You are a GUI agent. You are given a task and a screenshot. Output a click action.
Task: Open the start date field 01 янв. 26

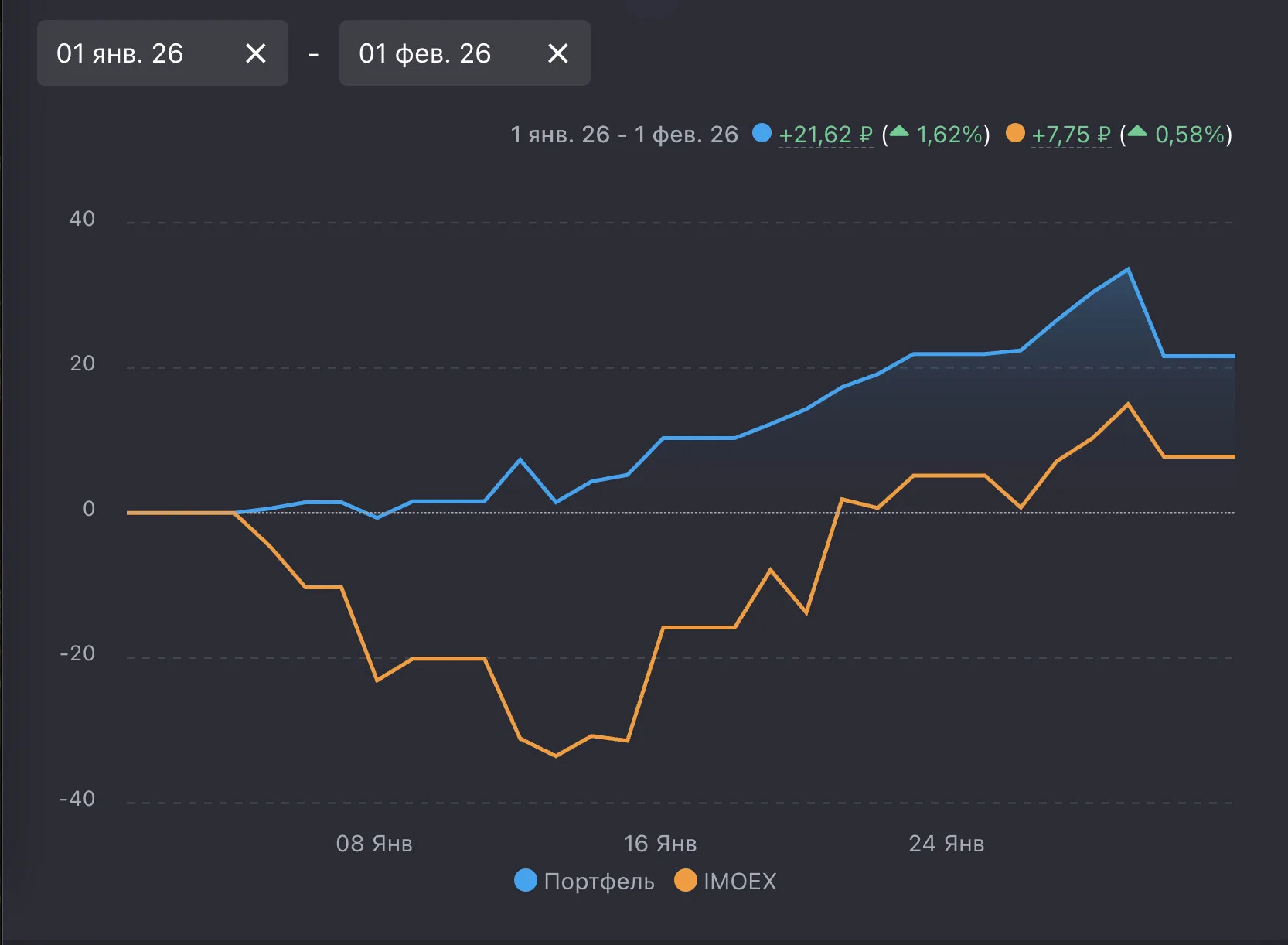[162, 53]
